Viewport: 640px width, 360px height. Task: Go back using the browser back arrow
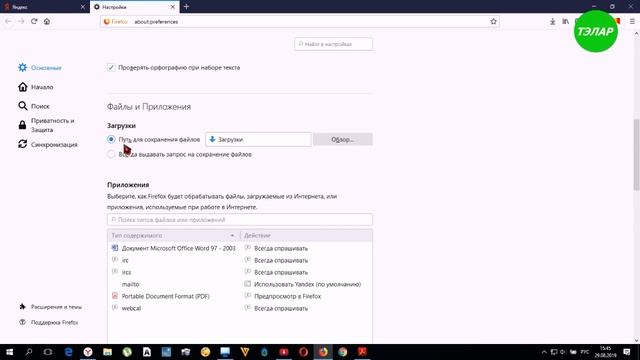(x=8, y=21)
